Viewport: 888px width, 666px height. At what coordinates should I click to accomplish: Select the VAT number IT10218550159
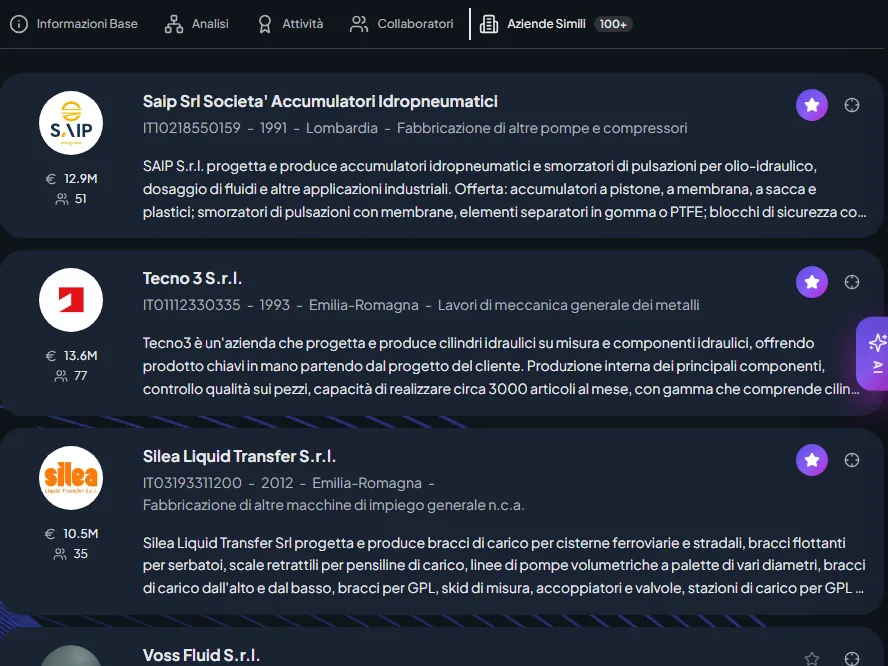point(191,128)
